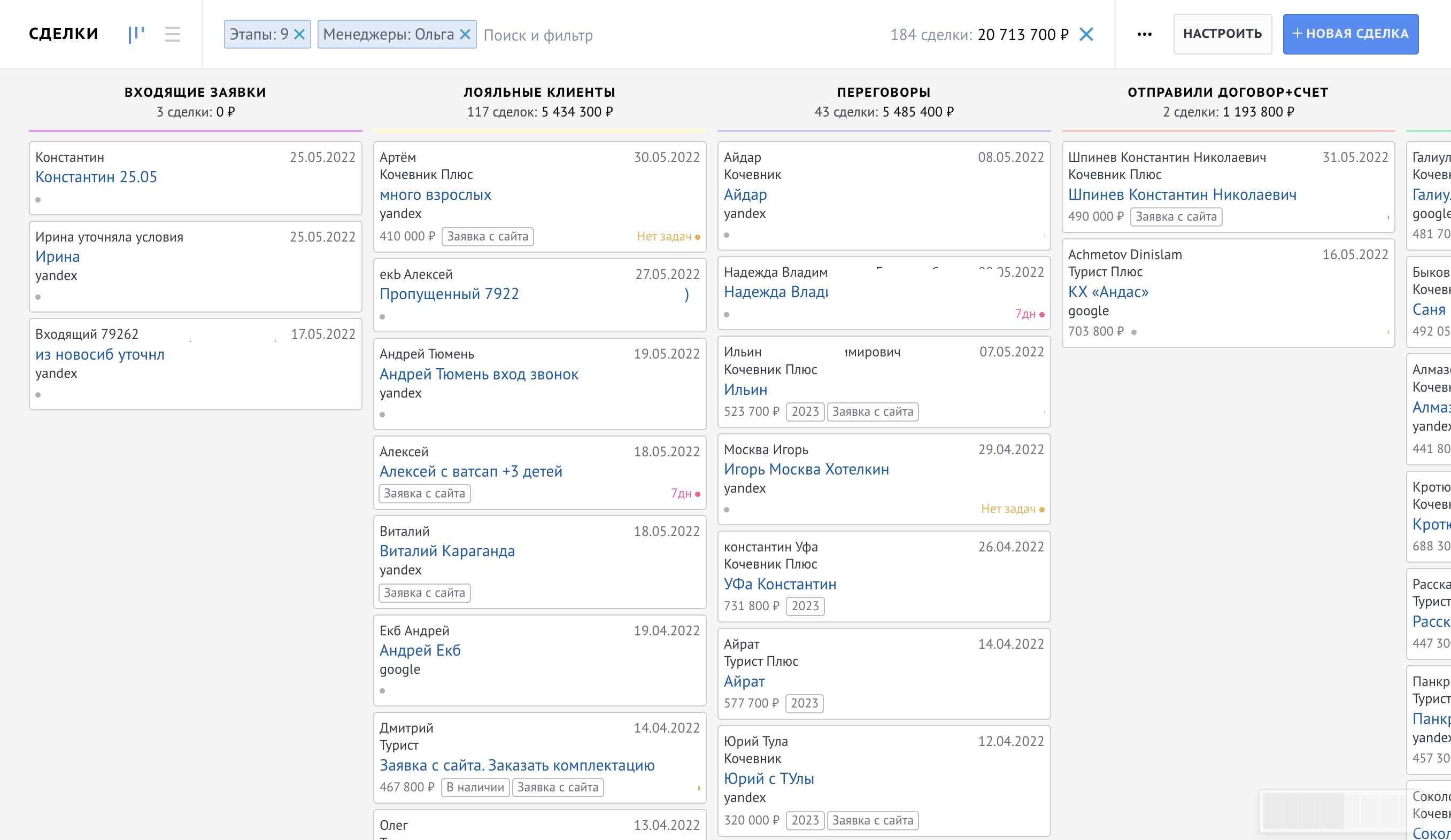Click the СДЕЛКИ page title

point(63,34)
